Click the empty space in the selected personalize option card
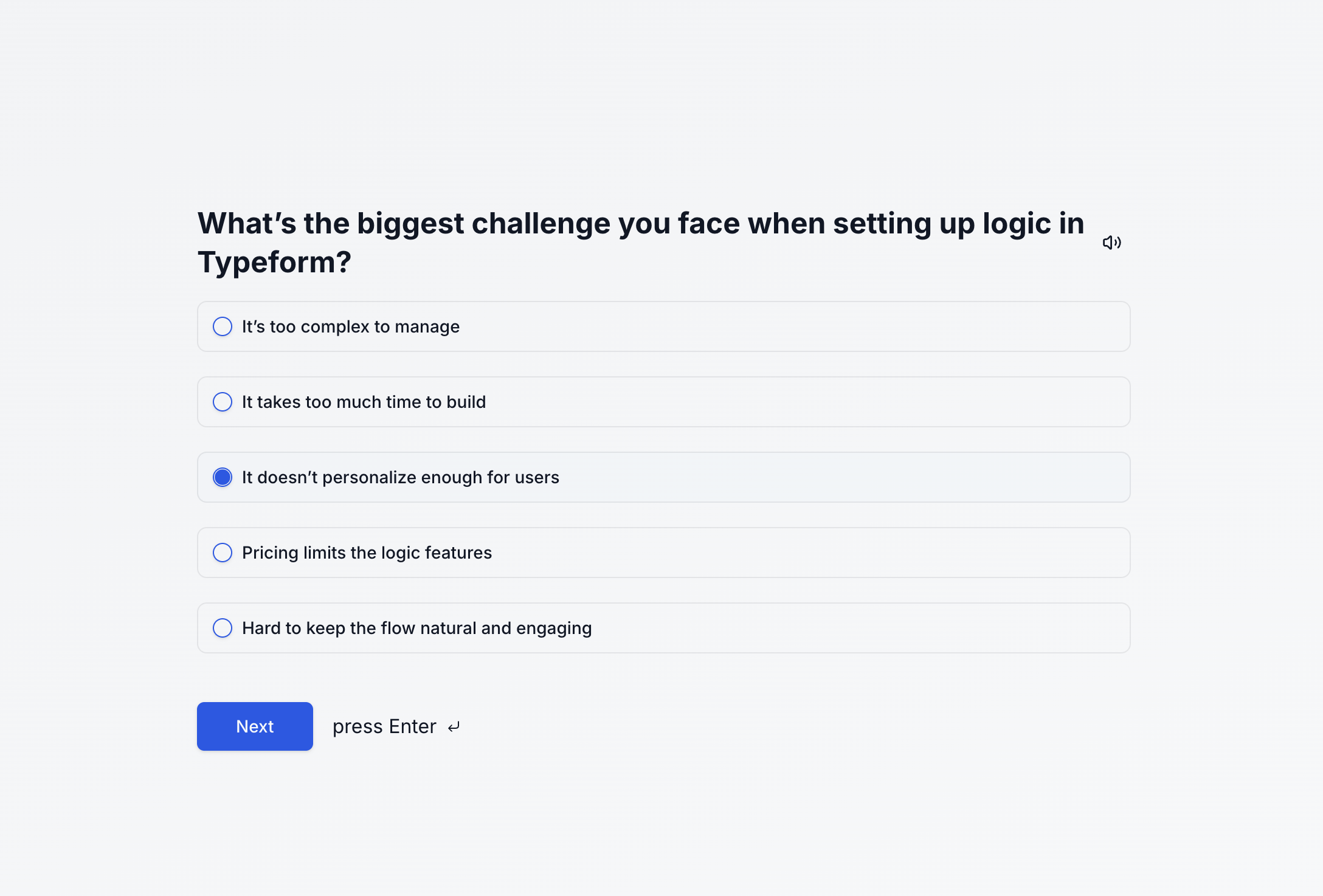The width and height of the screenshot is (1323, 896). (x=845, y=477)
